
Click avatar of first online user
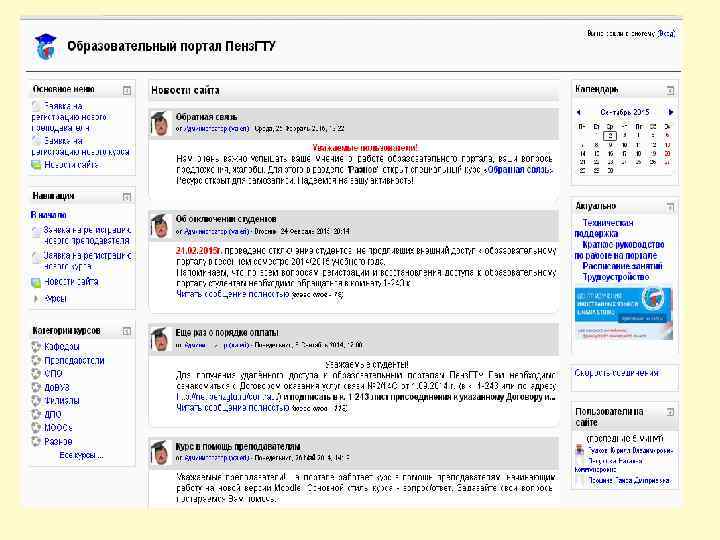point(580,450)
